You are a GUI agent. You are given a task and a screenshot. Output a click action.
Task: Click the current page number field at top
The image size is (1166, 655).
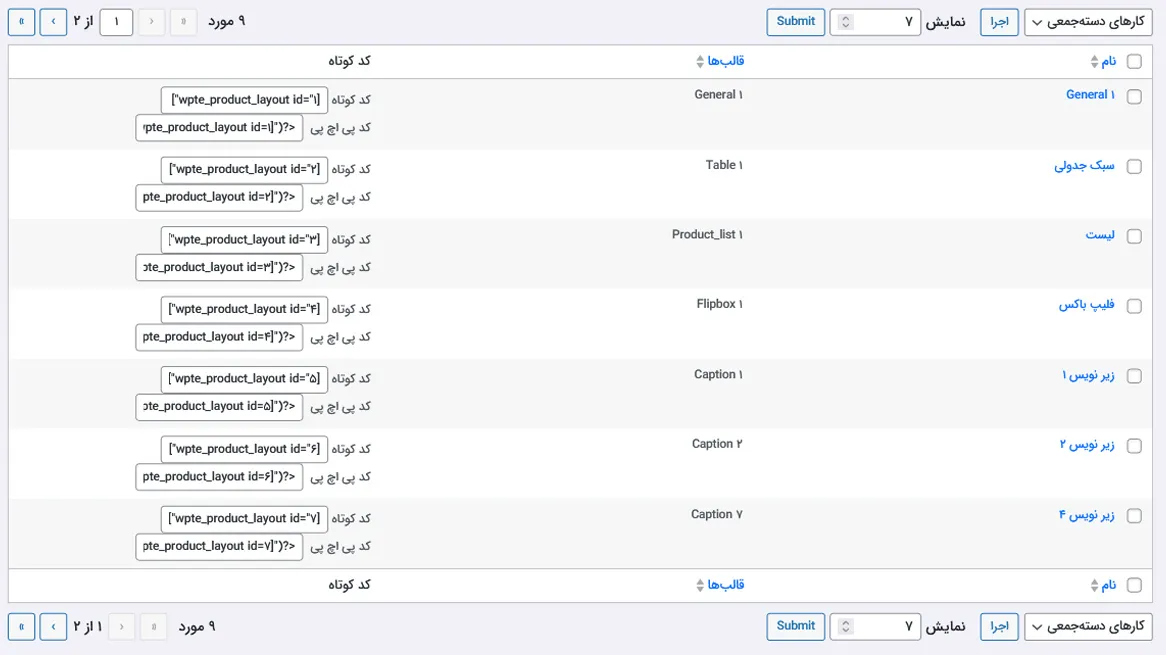(116, 22)
